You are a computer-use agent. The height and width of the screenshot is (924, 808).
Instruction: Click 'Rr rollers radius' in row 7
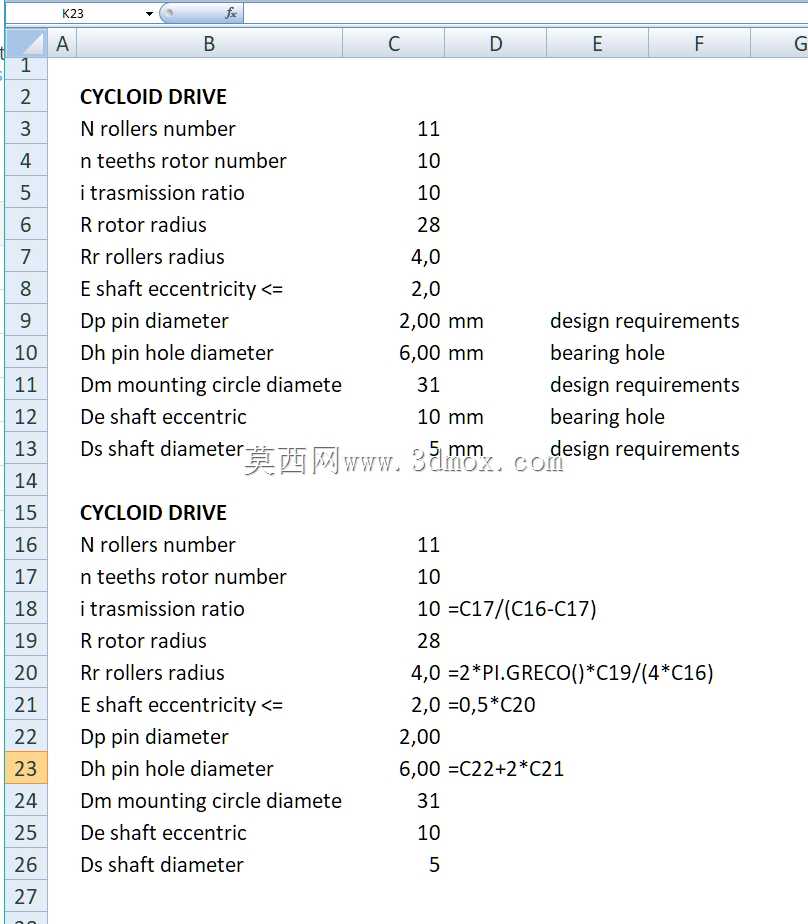[152, 256]
